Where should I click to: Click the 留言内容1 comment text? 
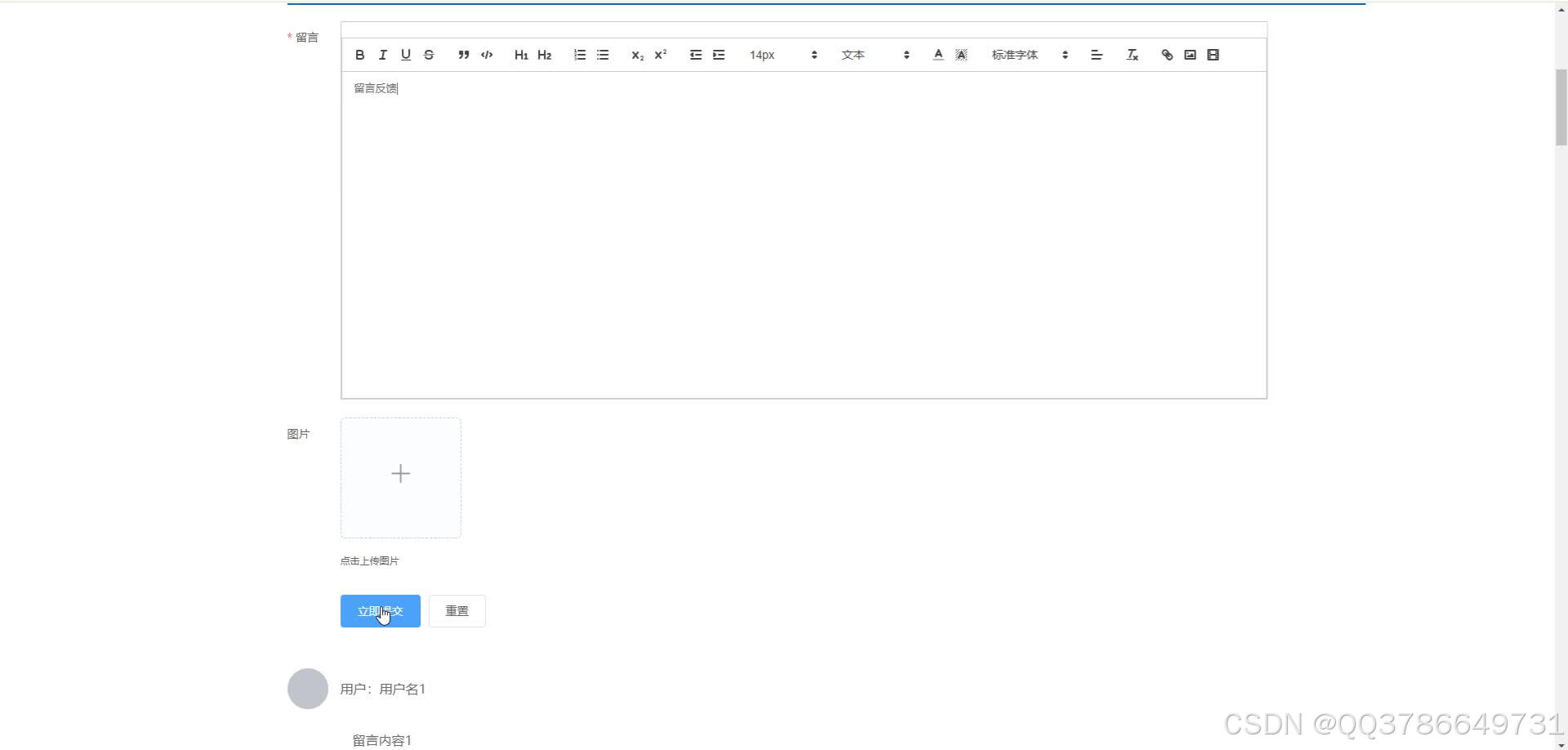tap(382, 740)
